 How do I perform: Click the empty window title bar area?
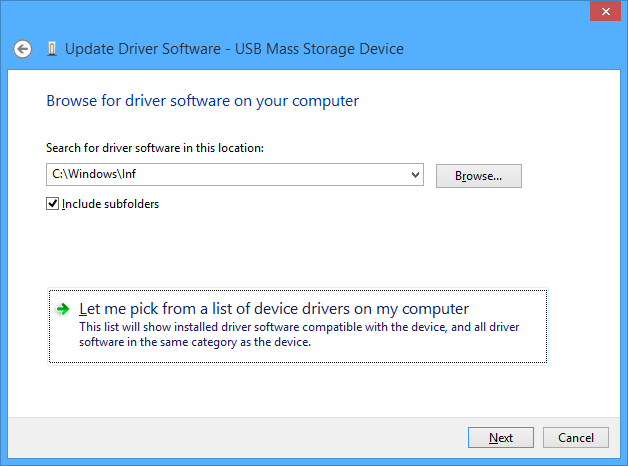click(300, 12)
